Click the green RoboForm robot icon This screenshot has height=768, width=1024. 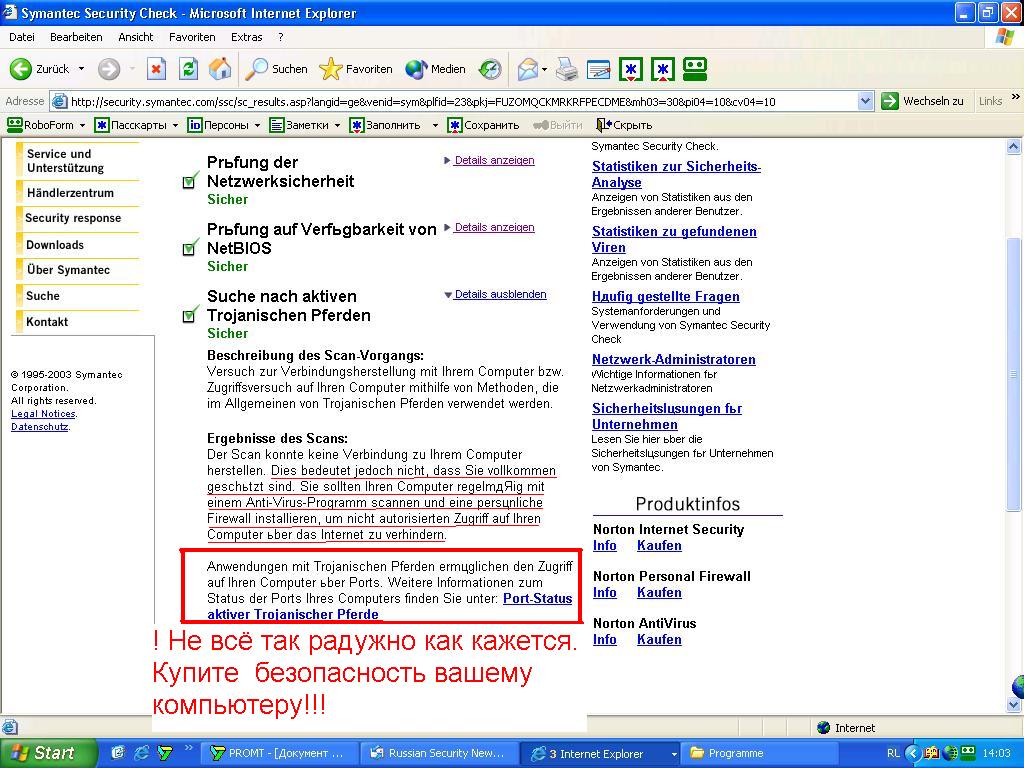pos(695,69)
